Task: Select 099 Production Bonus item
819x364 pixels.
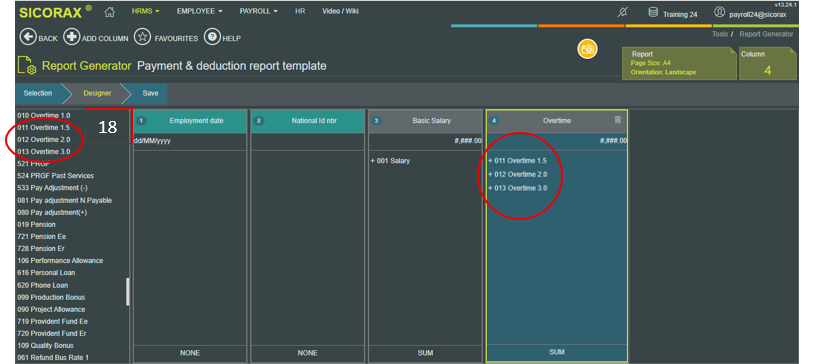Action: click(x=51, y=297)
